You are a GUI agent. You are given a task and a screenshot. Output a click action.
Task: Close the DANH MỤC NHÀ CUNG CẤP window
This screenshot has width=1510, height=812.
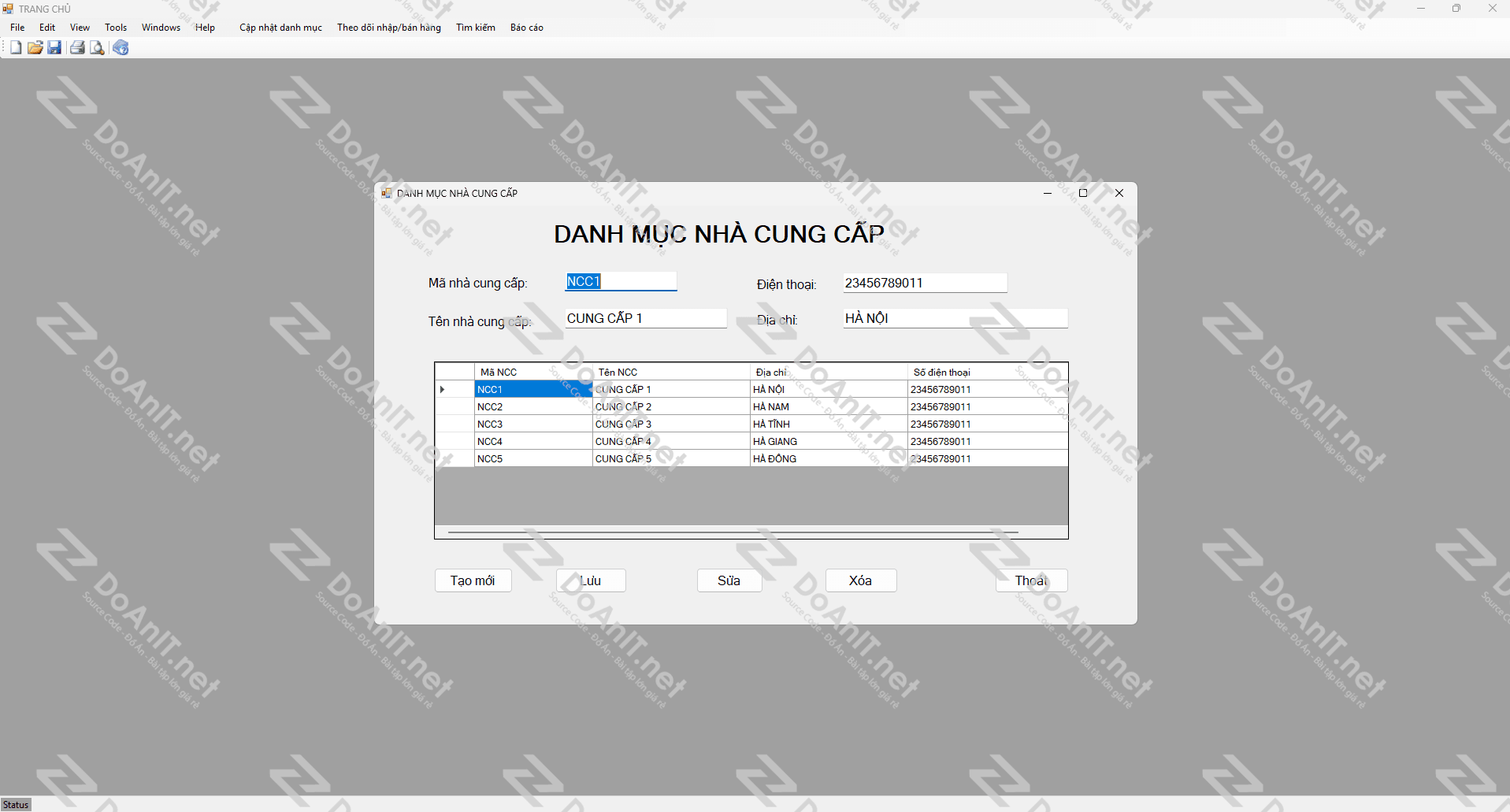pos(1119,193)
